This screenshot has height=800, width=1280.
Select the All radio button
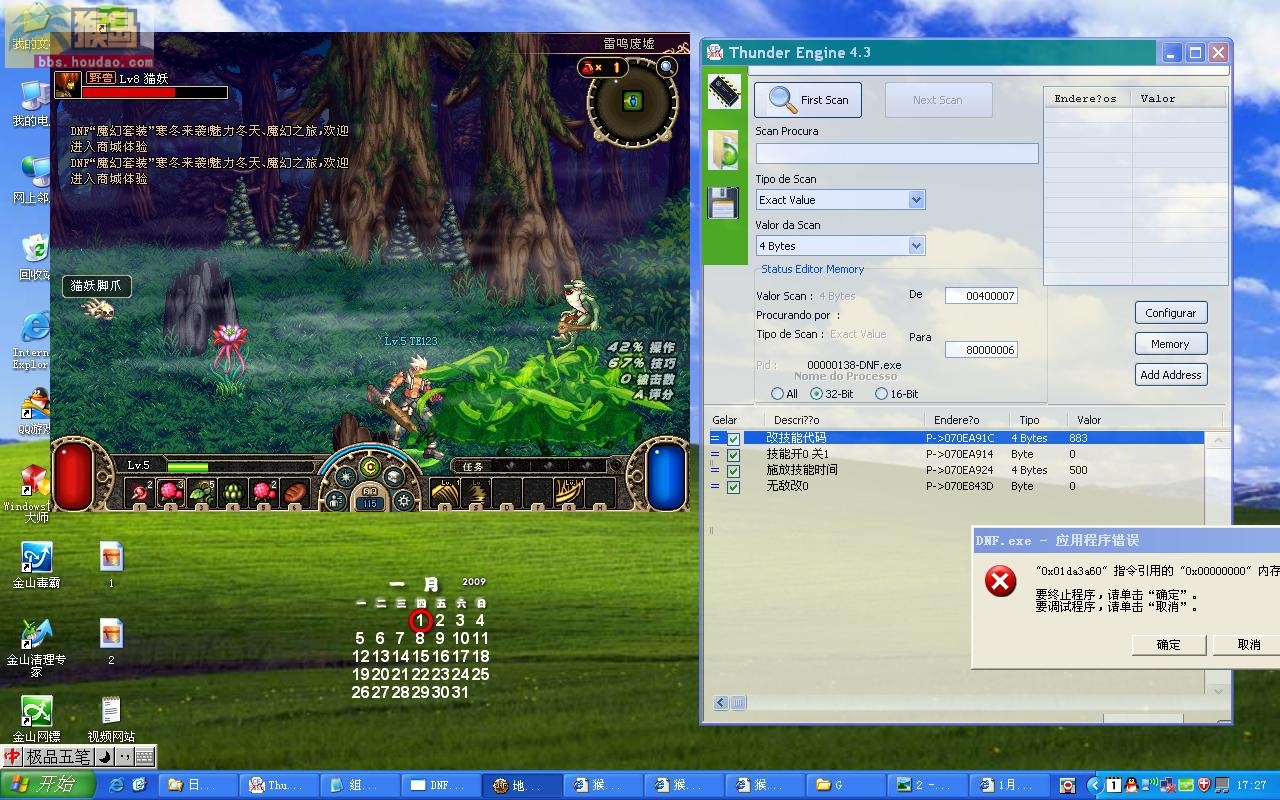coord(777,394)
